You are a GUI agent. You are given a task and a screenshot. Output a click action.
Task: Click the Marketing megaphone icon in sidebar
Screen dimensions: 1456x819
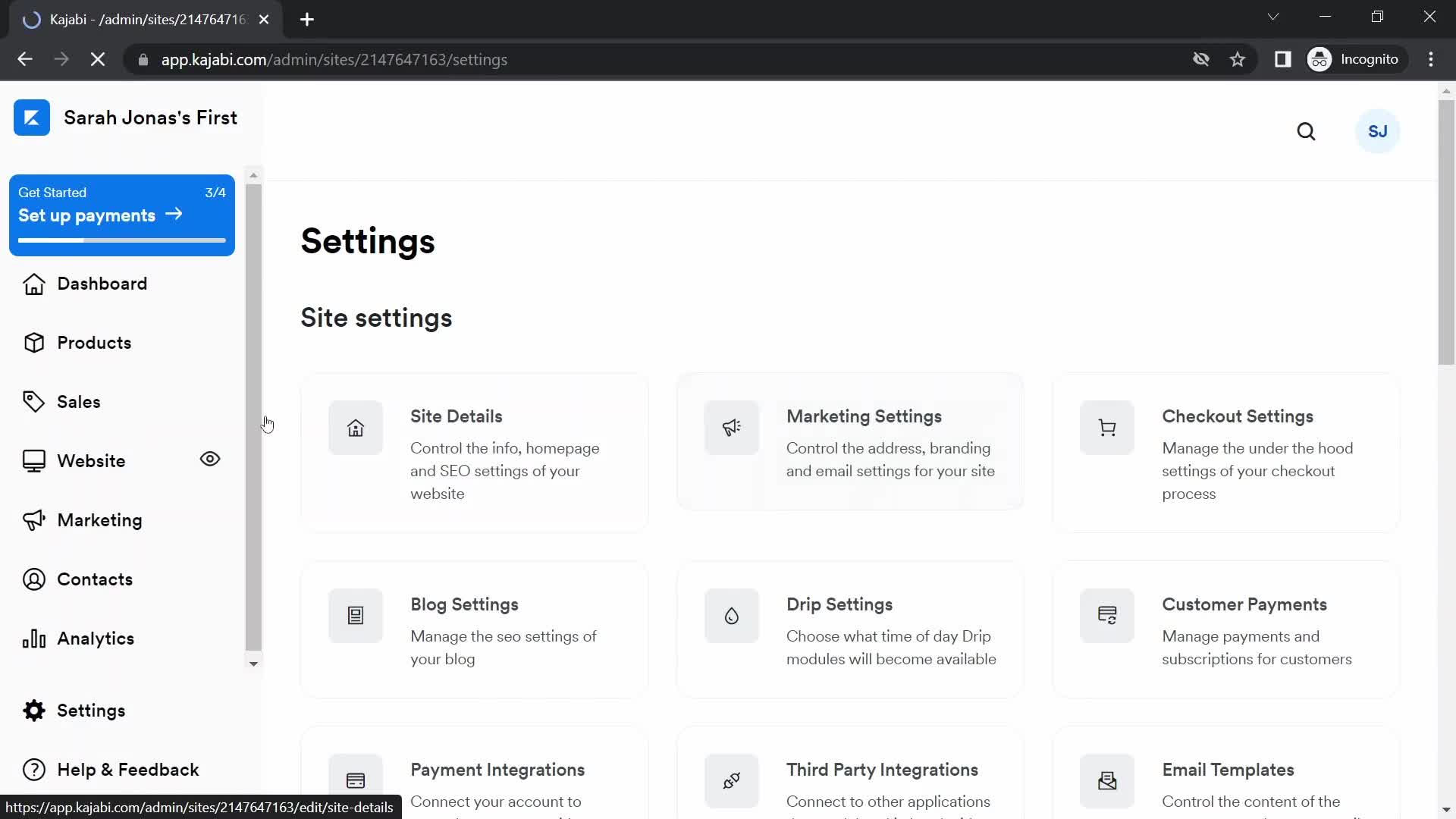pyautogui.click(x=33, y=520)
